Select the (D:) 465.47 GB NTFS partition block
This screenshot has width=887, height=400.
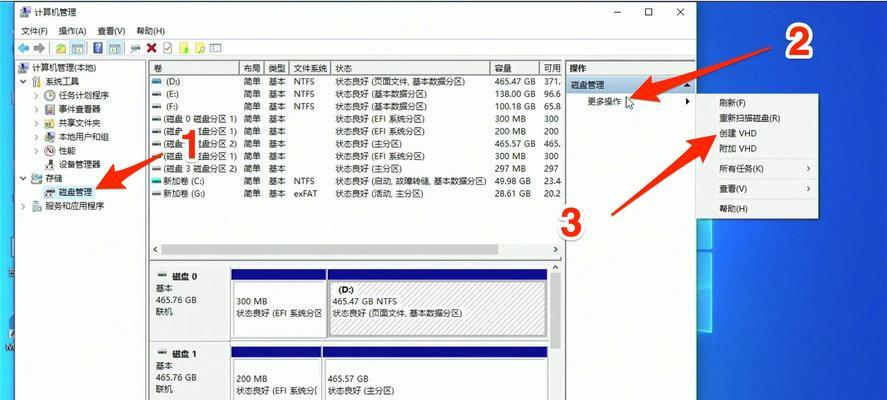click(437, 303)
